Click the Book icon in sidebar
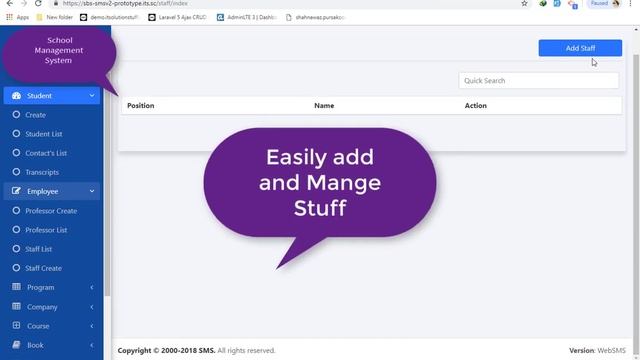The image size is (640, 360). 16,344
